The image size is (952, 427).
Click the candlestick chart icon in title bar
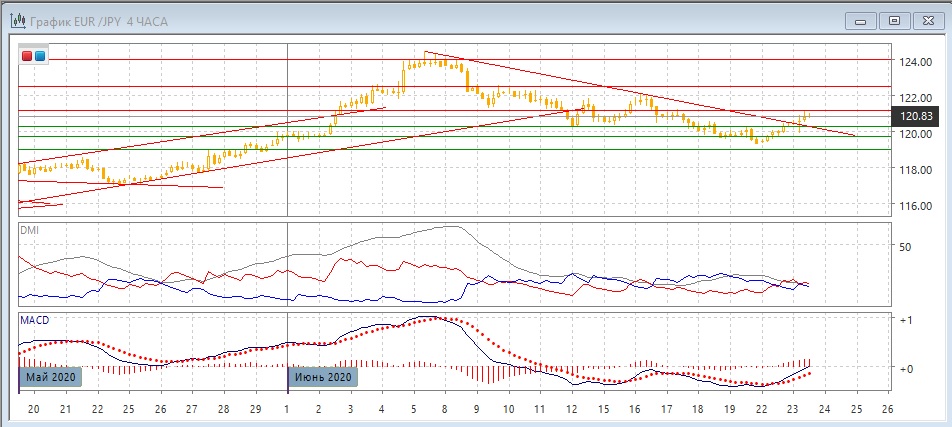pyautogui.click(x=17, y=20)
